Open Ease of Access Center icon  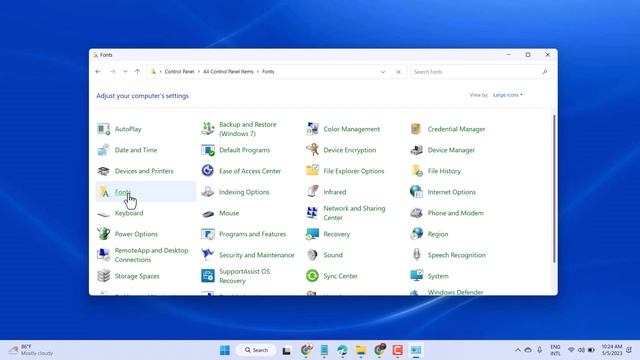point(208,171)
